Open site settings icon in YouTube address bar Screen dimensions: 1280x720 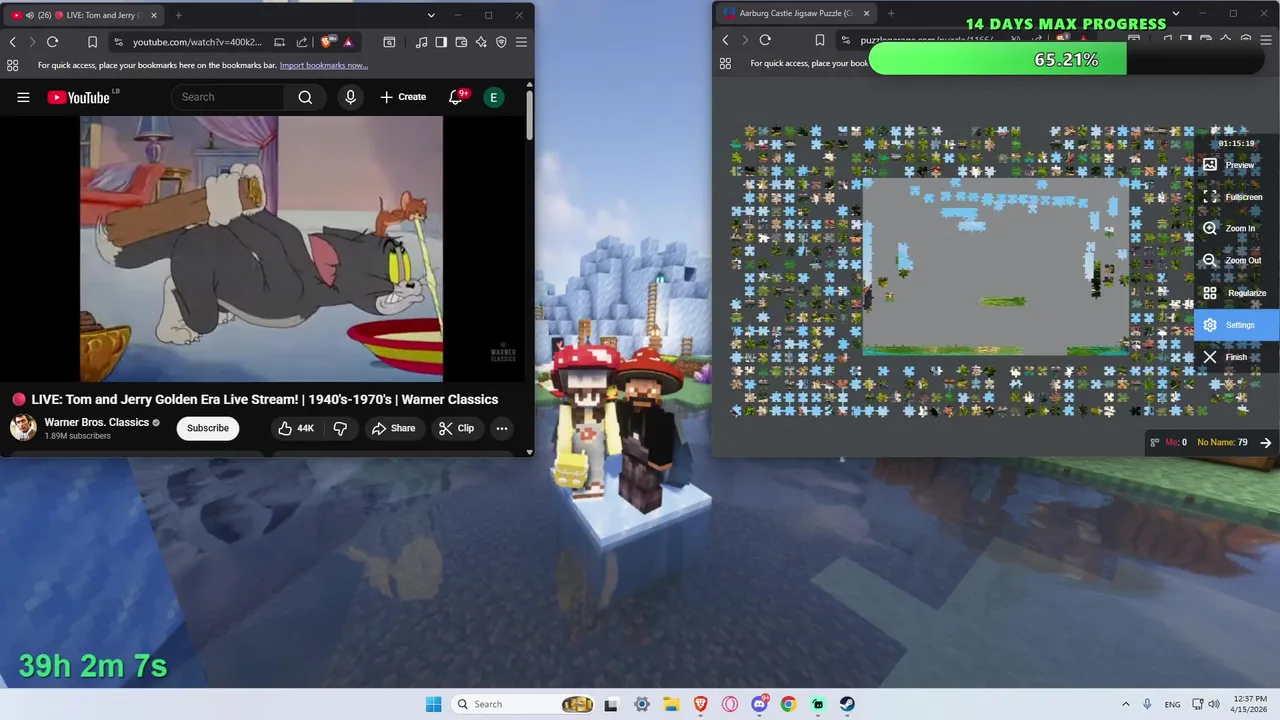click(x=118, y=42)
